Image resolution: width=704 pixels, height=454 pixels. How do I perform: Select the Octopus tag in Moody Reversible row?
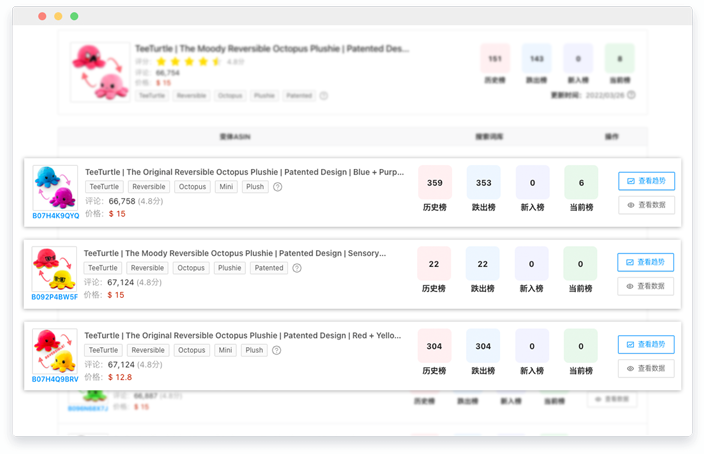(191, 268)
